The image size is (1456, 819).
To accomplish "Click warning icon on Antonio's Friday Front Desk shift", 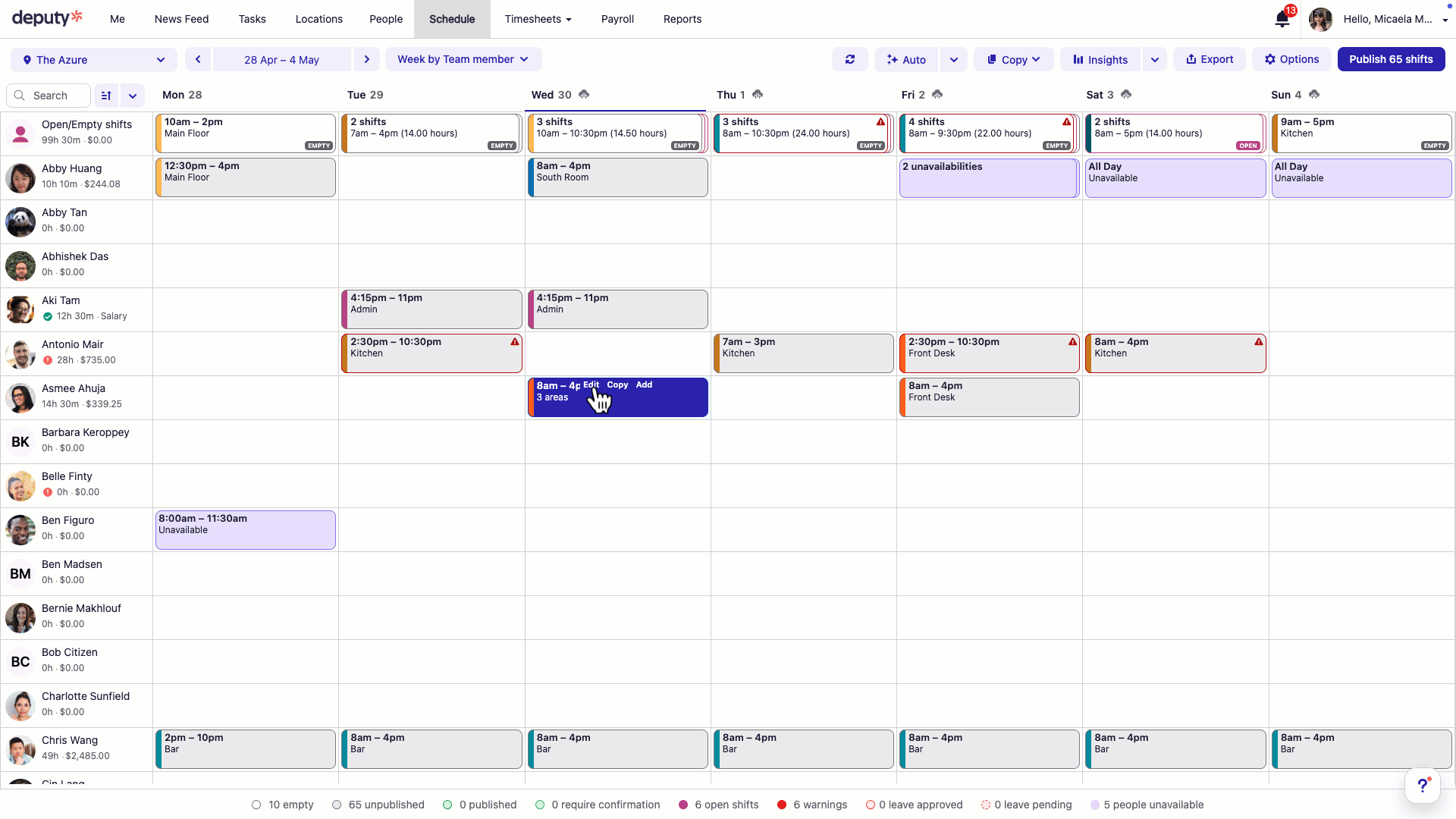I will pos(1073,342).
